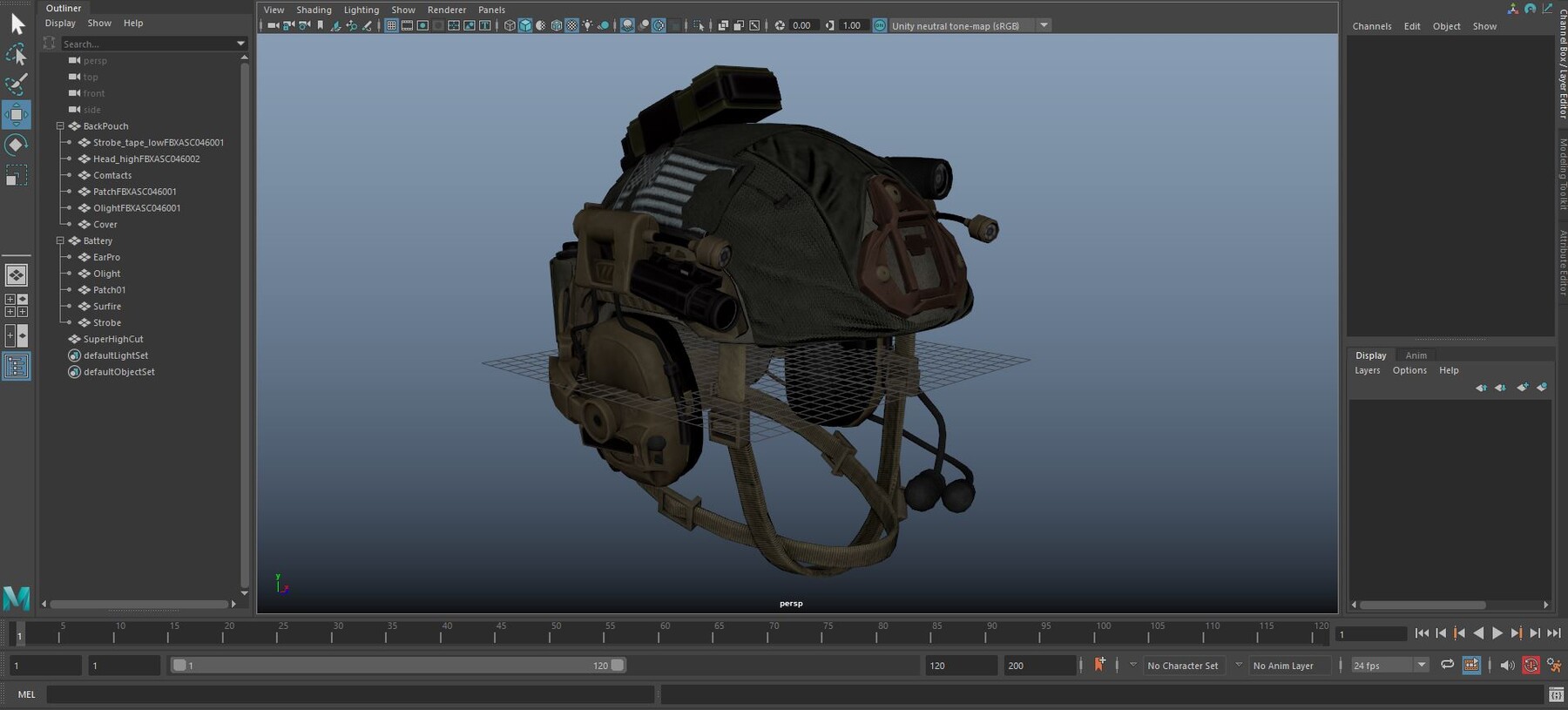Choose the Paint selection tool
Screen dimensions: 1568x710
point(17,85)
